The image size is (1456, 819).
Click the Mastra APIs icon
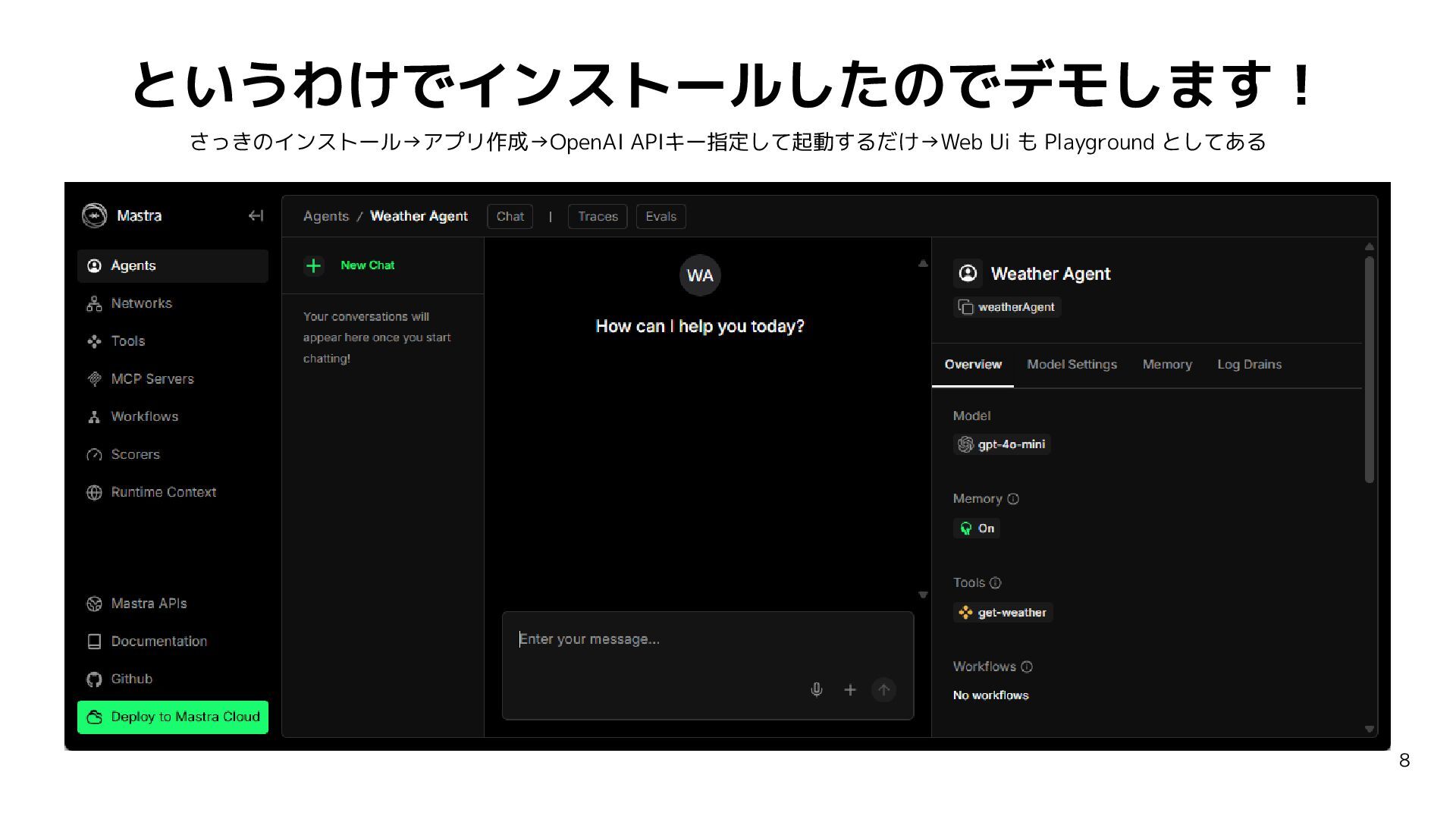[95, 604]
